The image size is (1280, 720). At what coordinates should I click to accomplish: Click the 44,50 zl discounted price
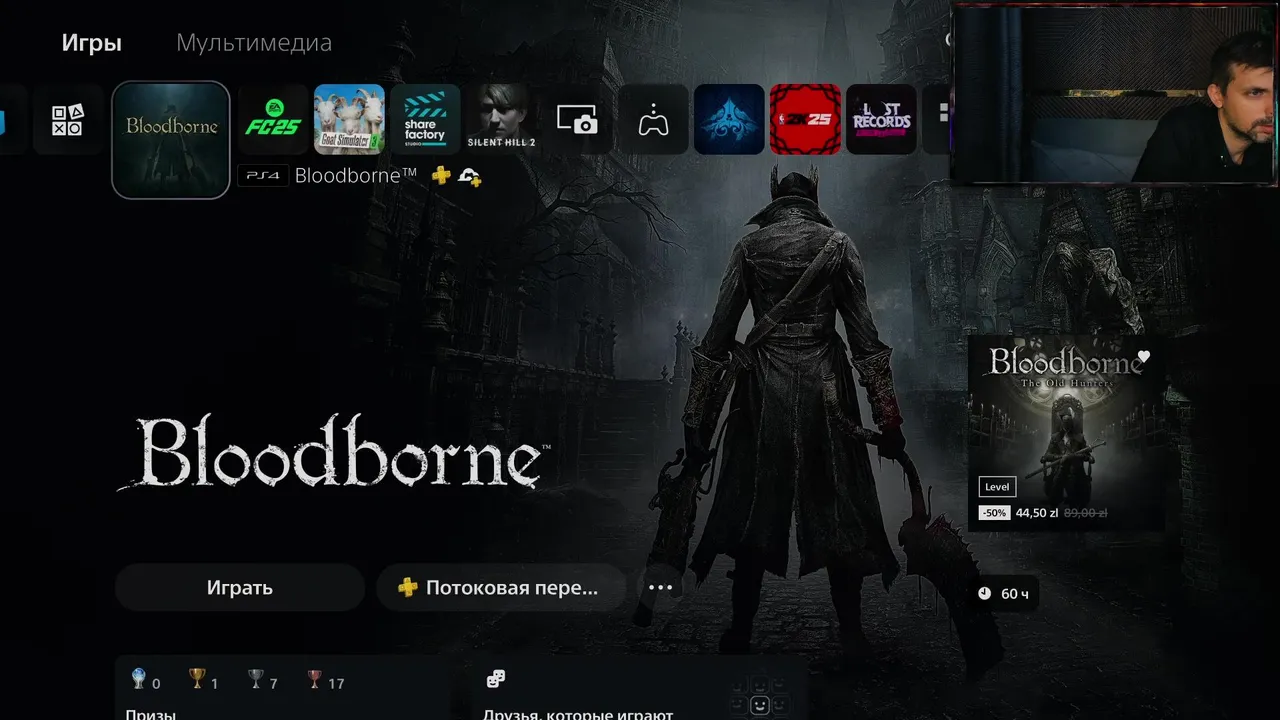1037,513
